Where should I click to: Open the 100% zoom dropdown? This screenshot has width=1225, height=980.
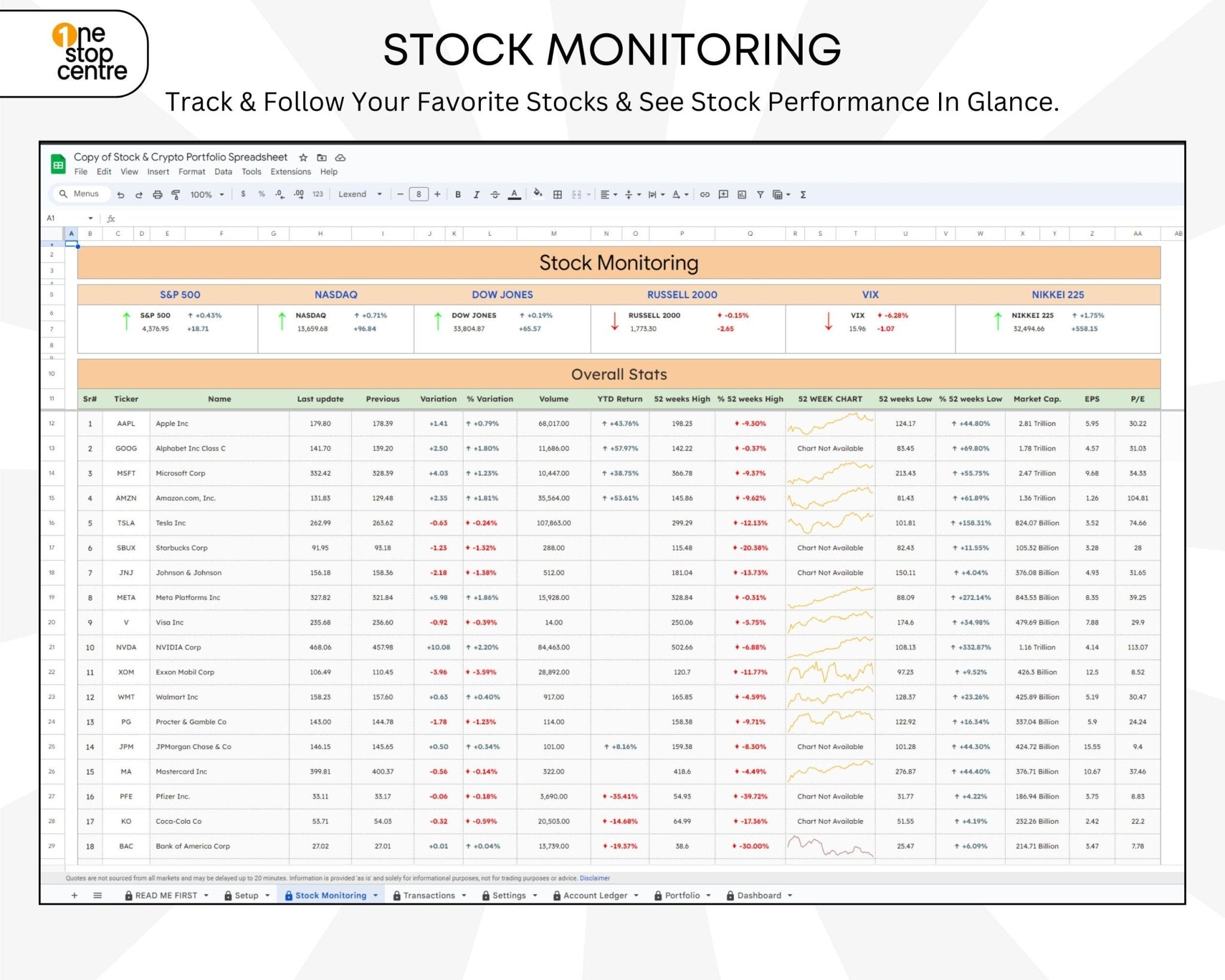pyautogui.click(x=206, y=194)
